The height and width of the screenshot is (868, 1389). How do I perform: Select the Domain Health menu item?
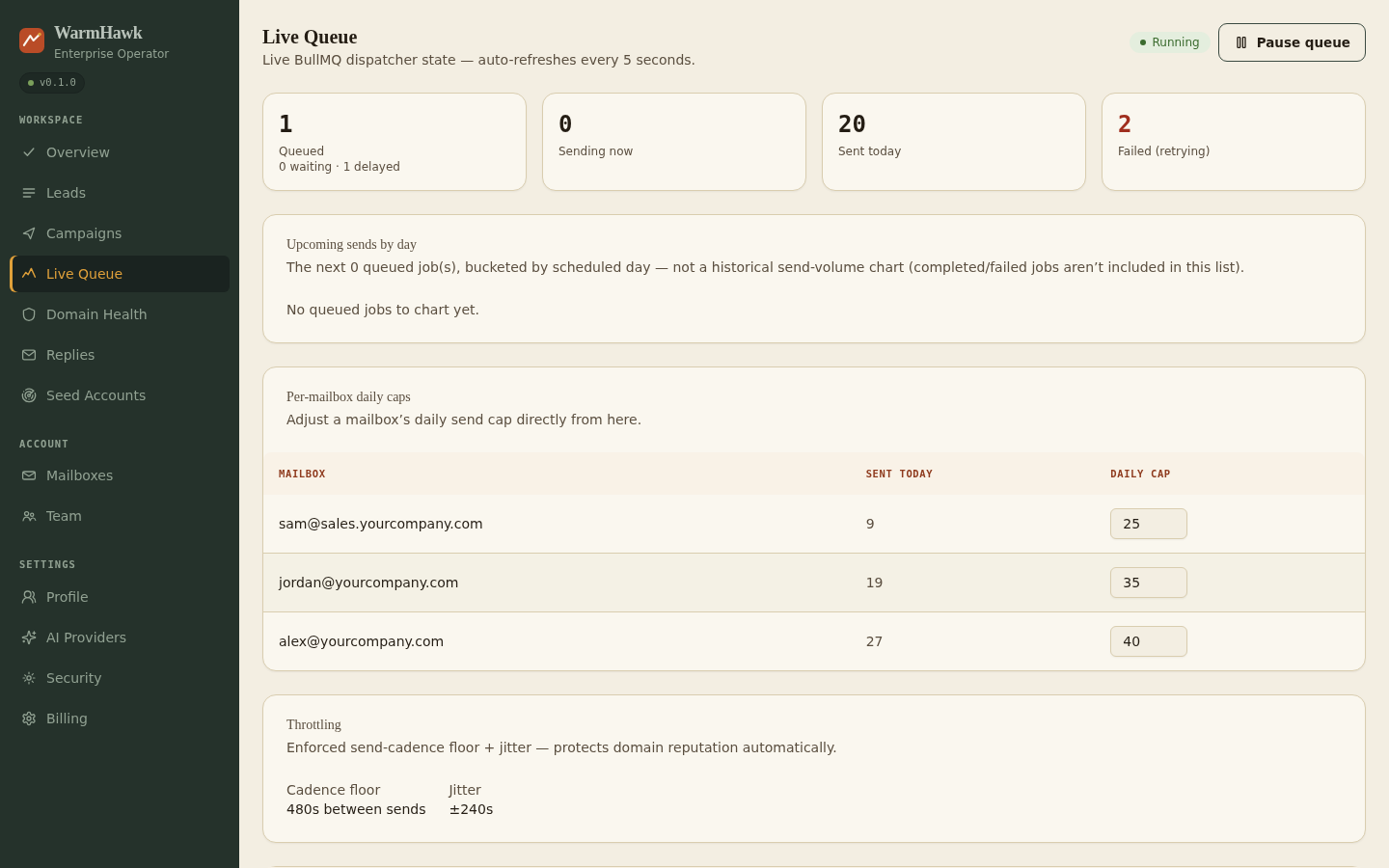pos(120,314)
